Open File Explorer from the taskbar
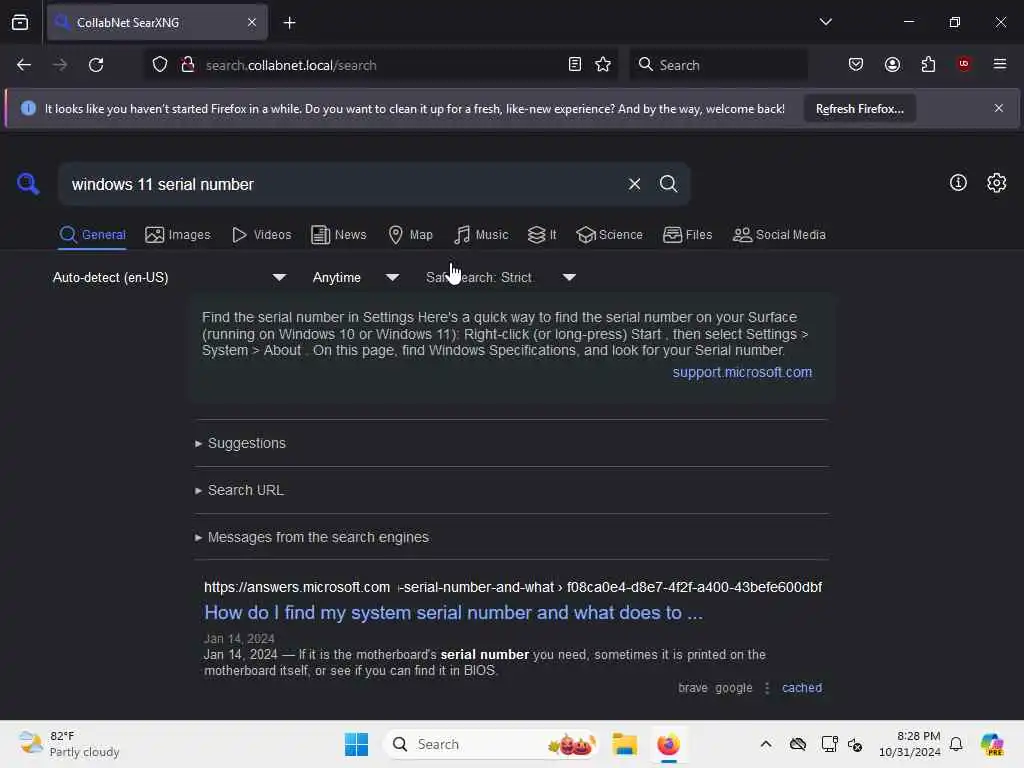The image size is (1024, 768). (624, 744)
